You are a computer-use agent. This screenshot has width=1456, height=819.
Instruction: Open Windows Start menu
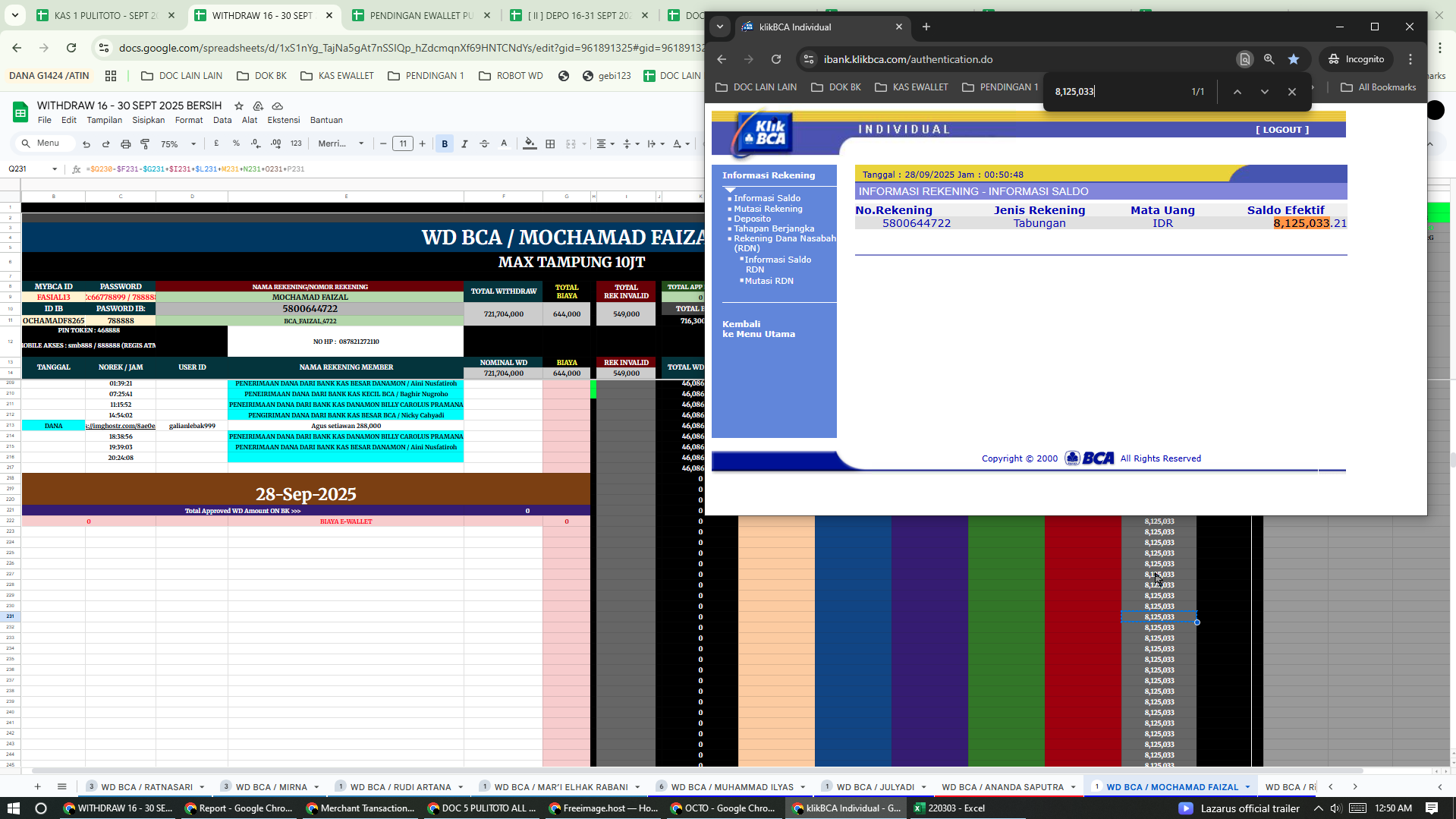click(x=13, y=808)
